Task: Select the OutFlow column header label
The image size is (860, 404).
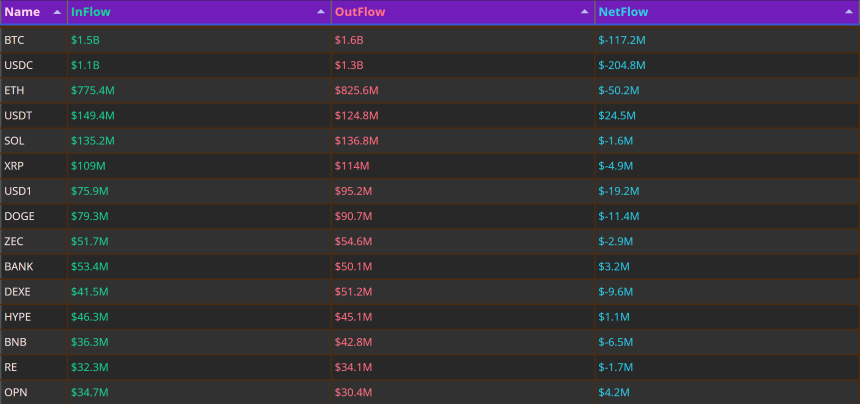Action: pos(360,12)
